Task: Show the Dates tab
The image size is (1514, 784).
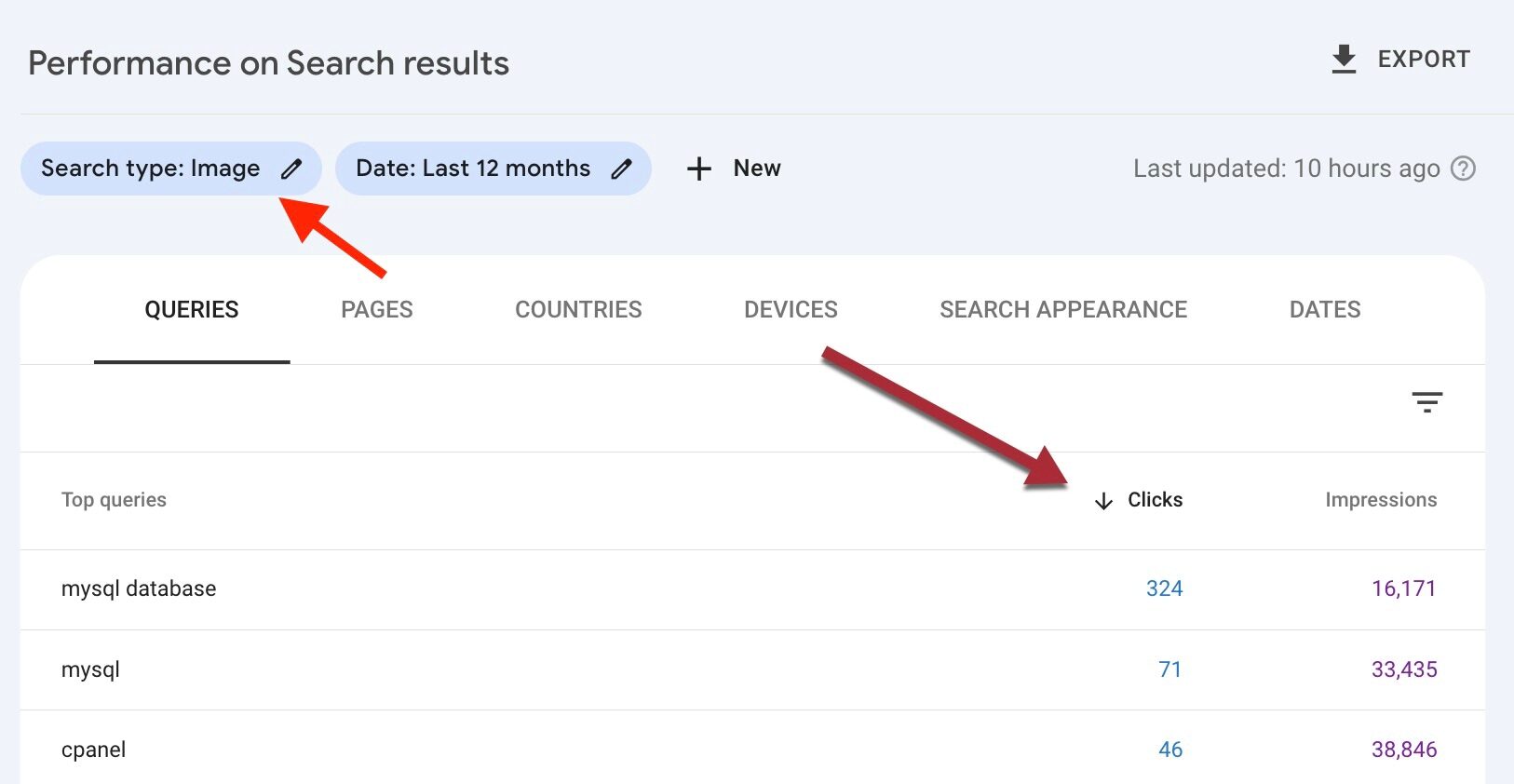Action: point(1325,310)
